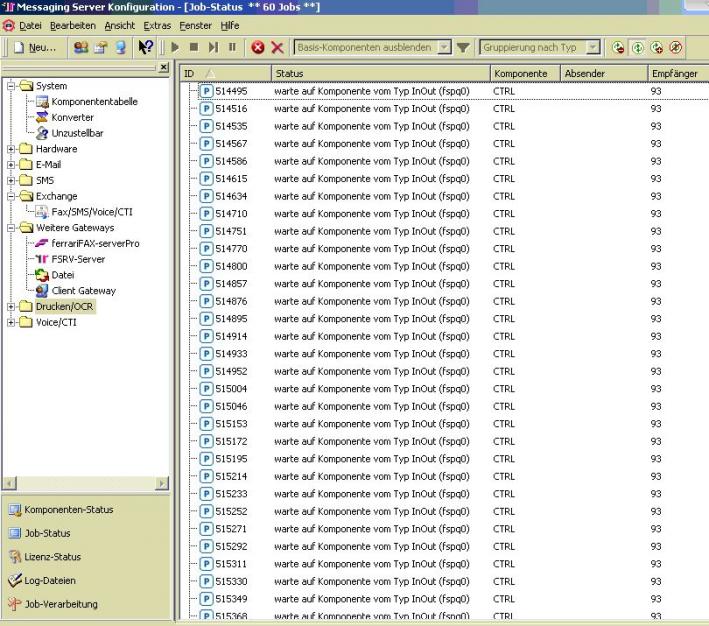709x626 pixels.
Task: Select ferrariFAX-serverPro gateway
Action: [95, 243]
